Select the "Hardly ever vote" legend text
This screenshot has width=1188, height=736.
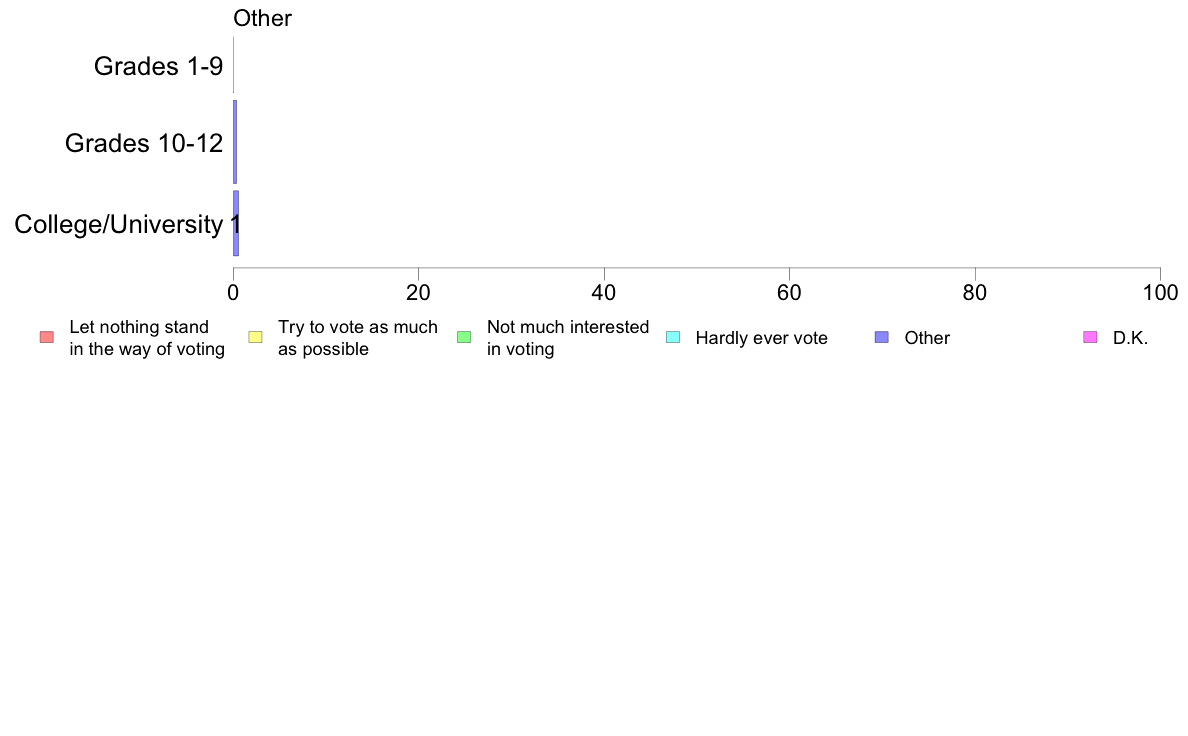[x=761, y=338]
